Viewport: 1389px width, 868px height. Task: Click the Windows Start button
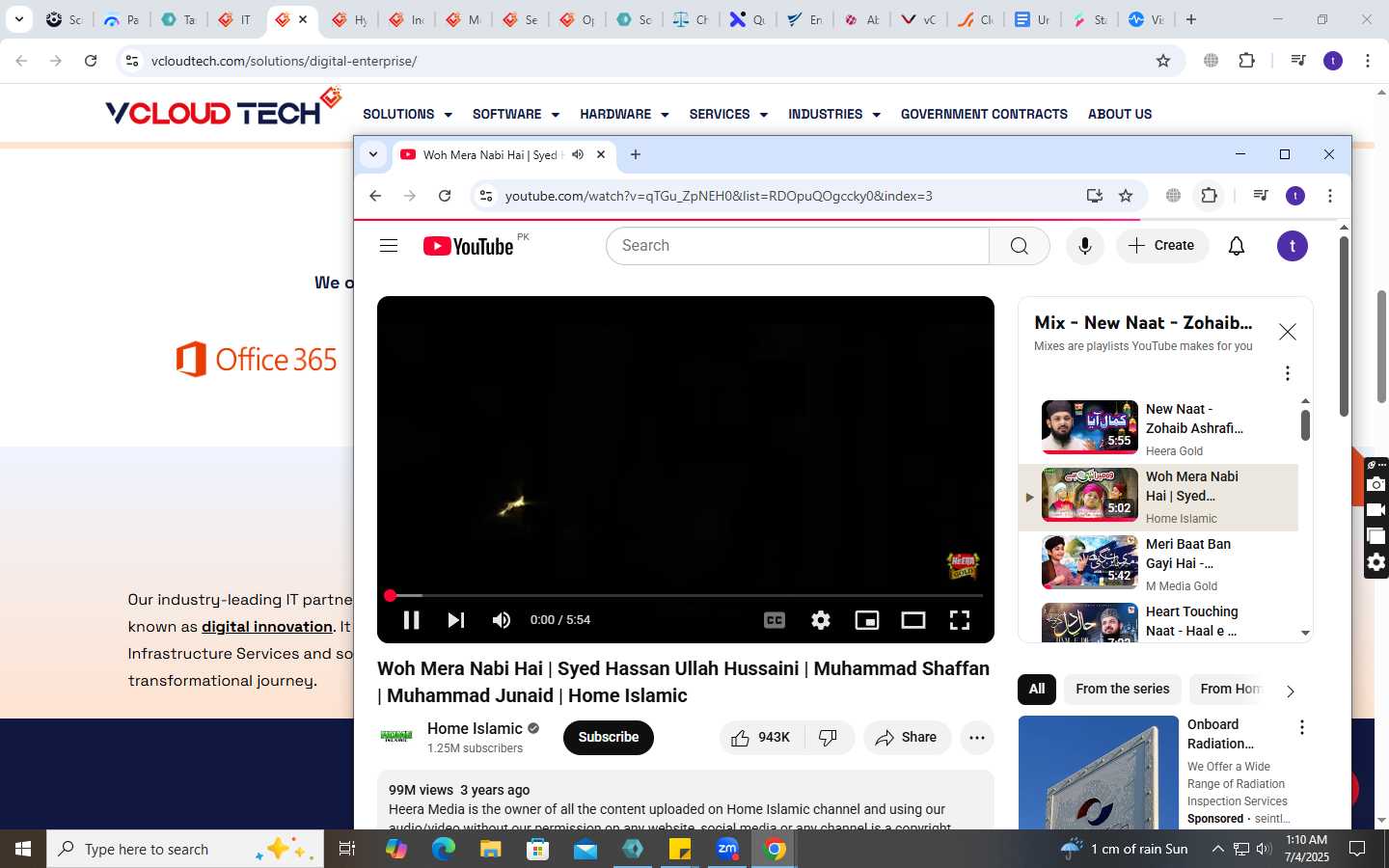click(23, 849)
